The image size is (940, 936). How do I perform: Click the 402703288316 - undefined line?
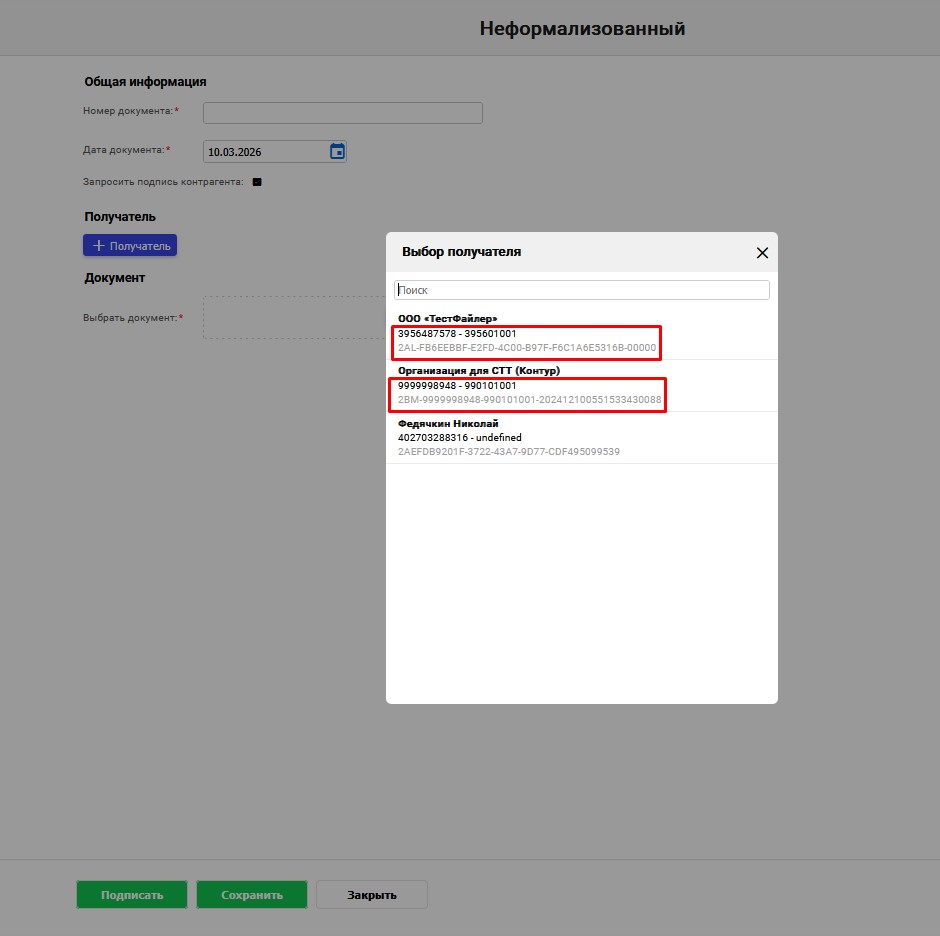tap(459, 438)
